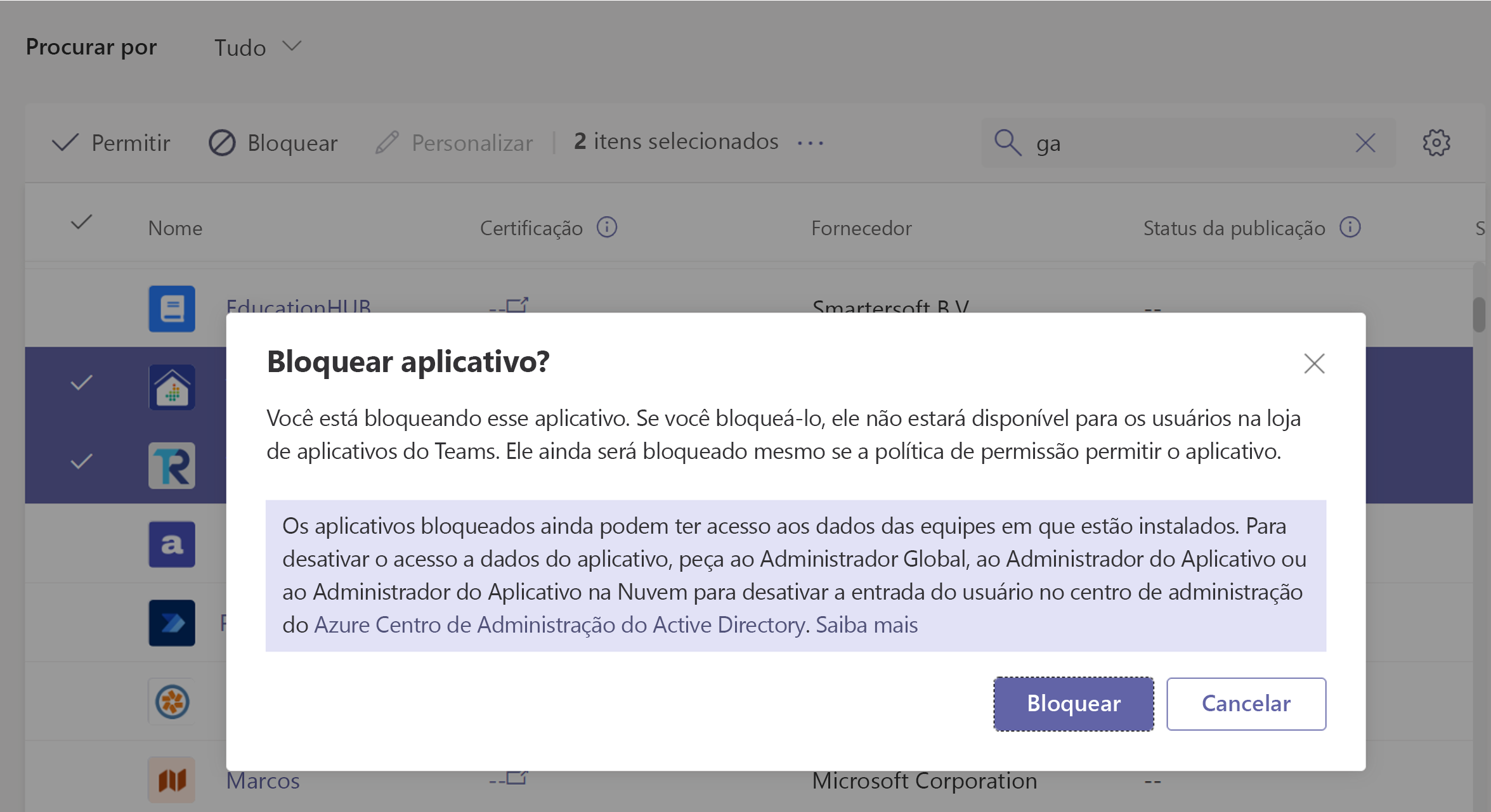The height and width of the screenshot is (812, 1491).
Task: Click the vertical scrollbar thumb
Action: coord(1479,314)
